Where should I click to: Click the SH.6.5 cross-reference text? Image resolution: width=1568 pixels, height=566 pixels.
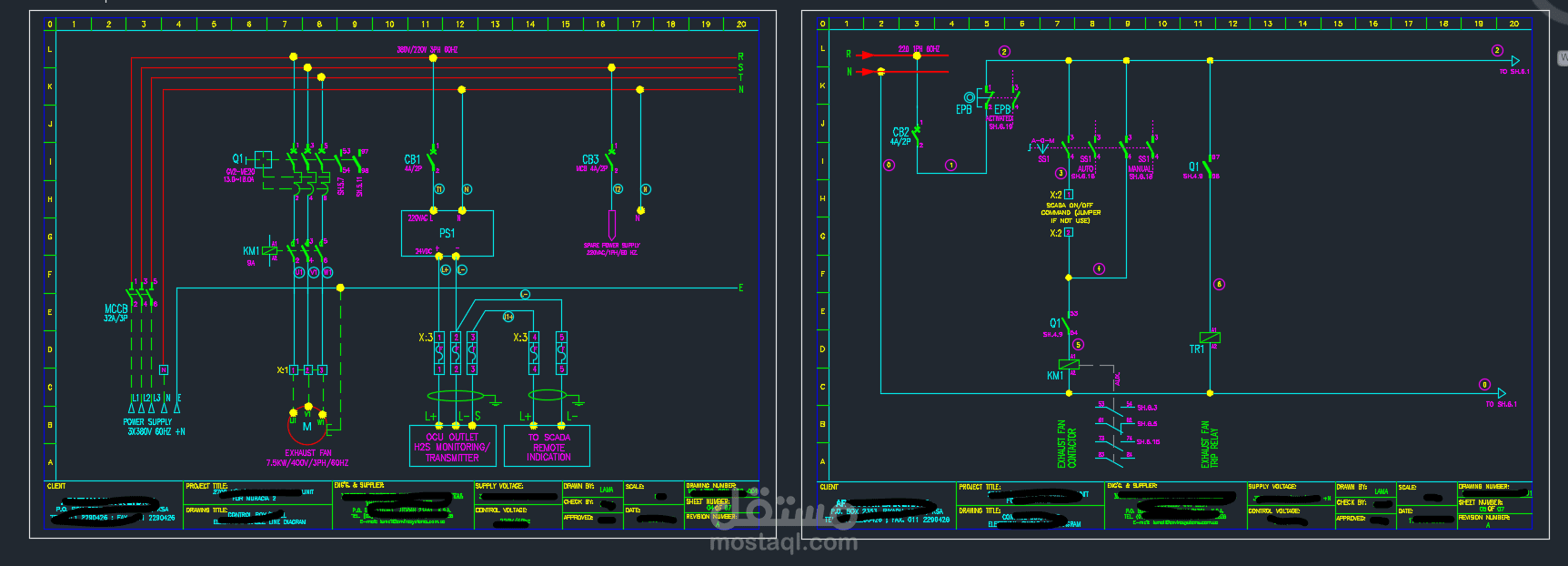(1146, 424)
